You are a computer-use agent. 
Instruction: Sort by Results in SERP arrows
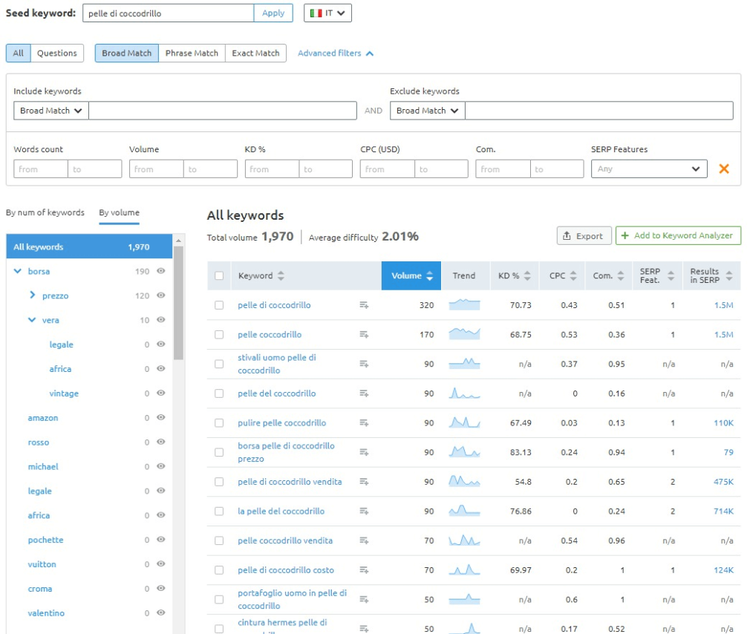729,276
